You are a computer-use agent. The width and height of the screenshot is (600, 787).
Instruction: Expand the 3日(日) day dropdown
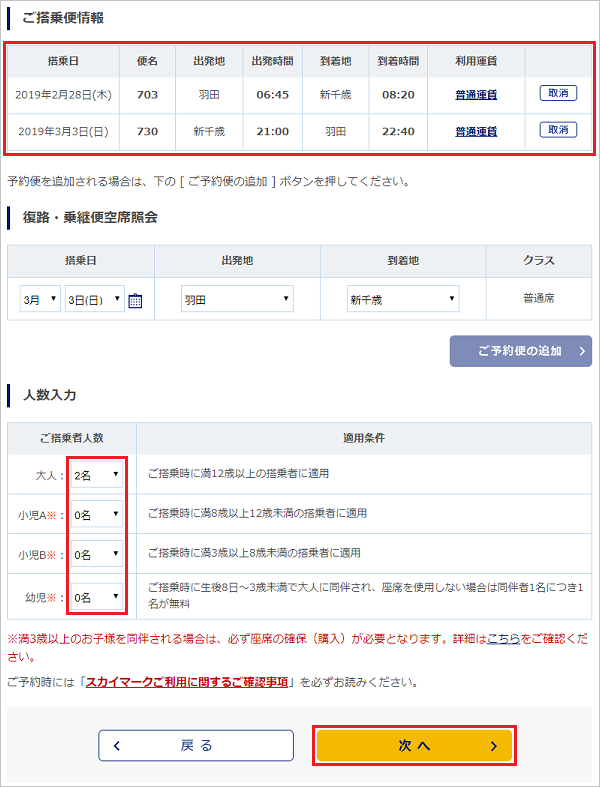coord(94,299)
